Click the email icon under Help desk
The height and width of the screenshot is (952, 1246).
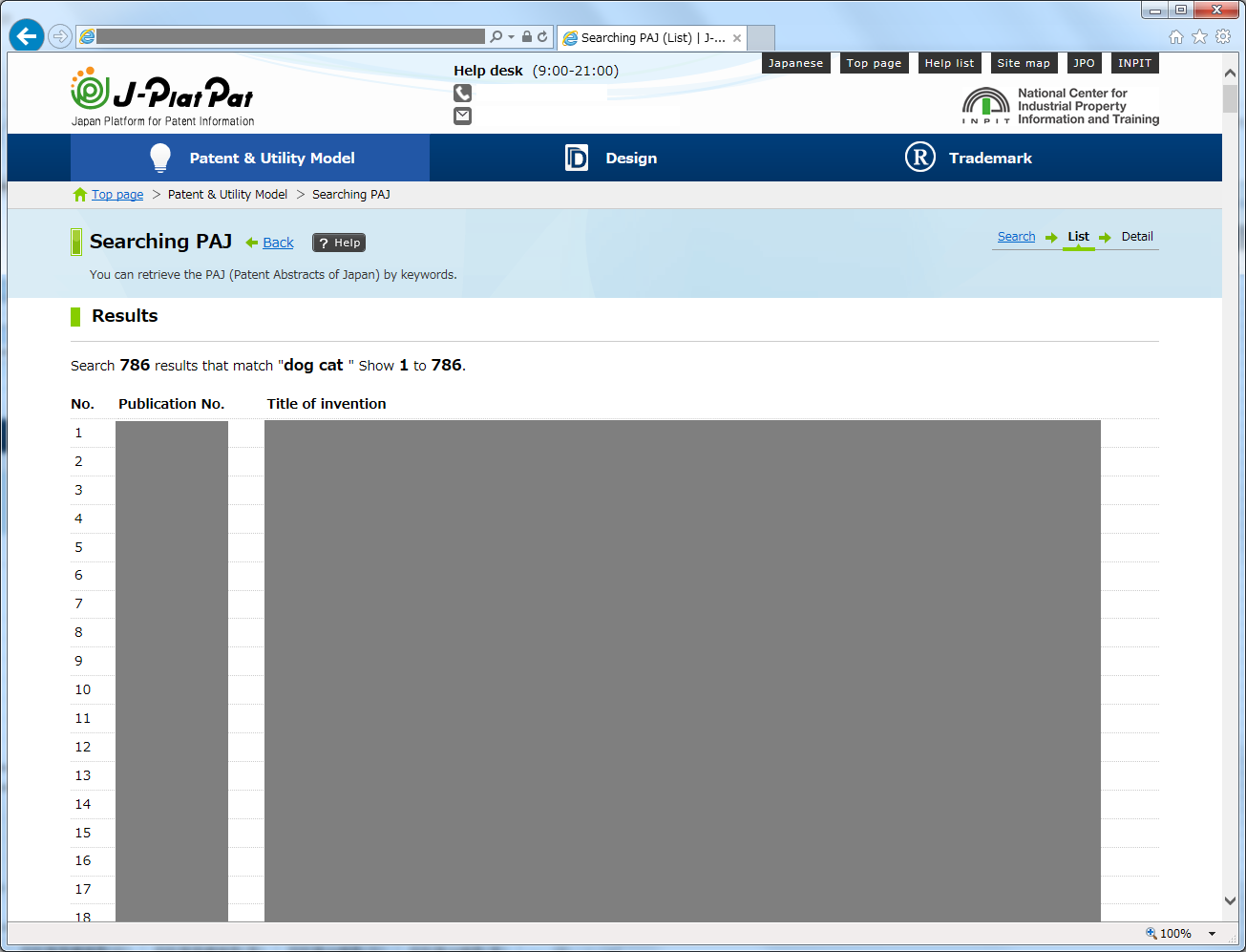(x=463, y=116)
